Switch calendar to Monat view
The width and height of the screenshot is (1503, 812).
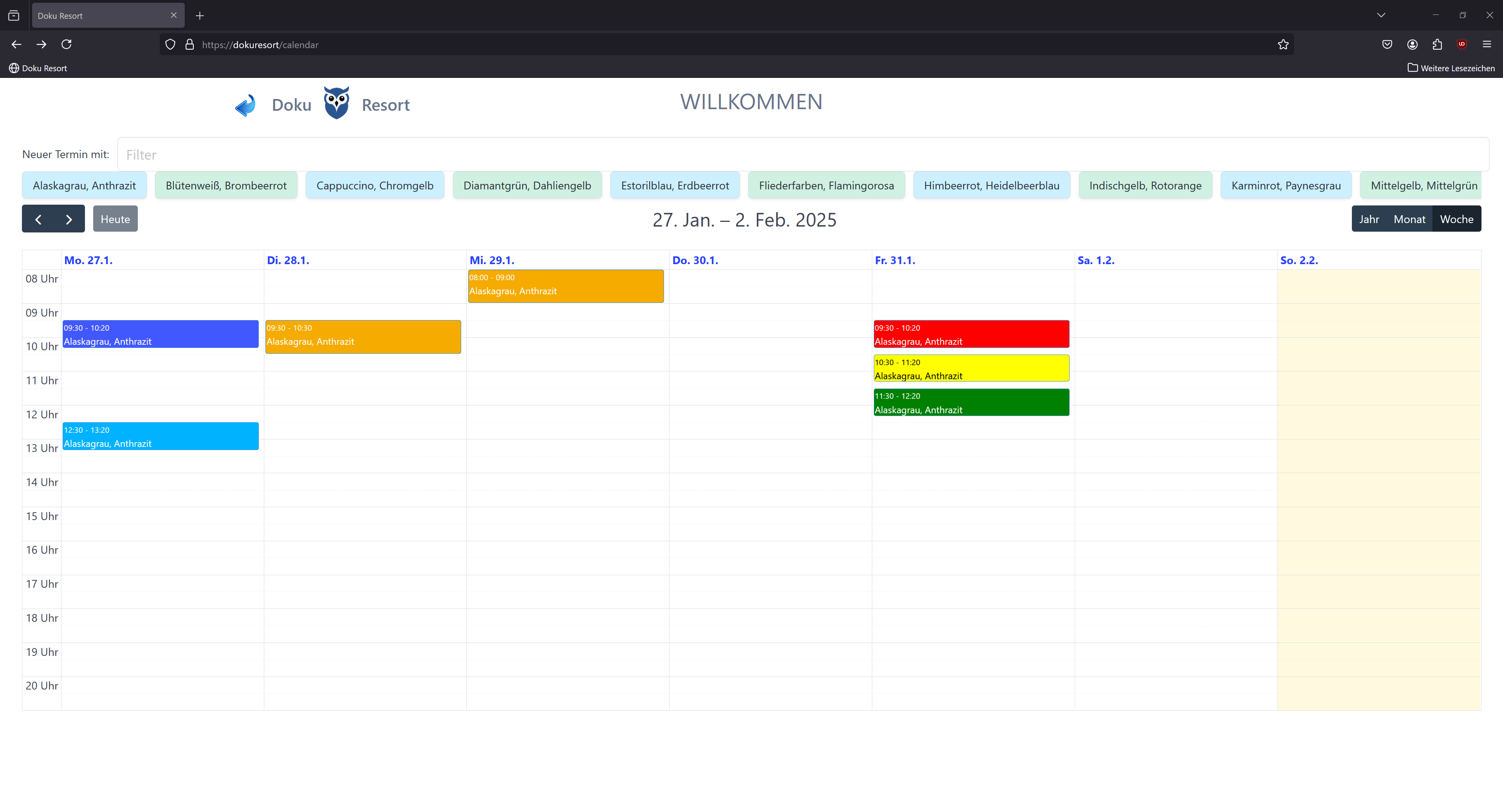tap(1409, 219)
